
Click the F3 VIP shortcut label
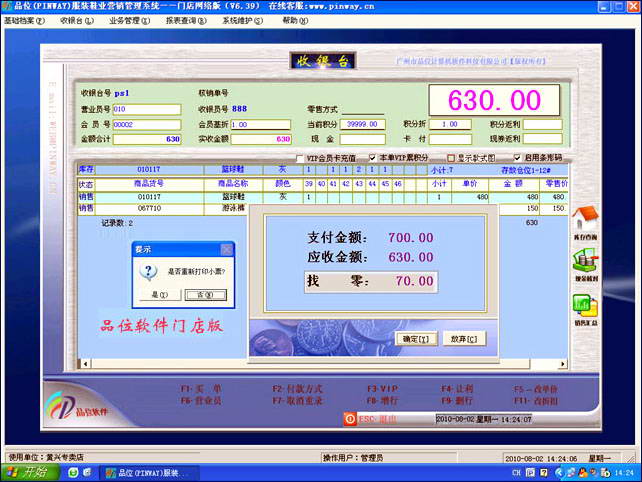pyautogui.click(x=382, y=389)
